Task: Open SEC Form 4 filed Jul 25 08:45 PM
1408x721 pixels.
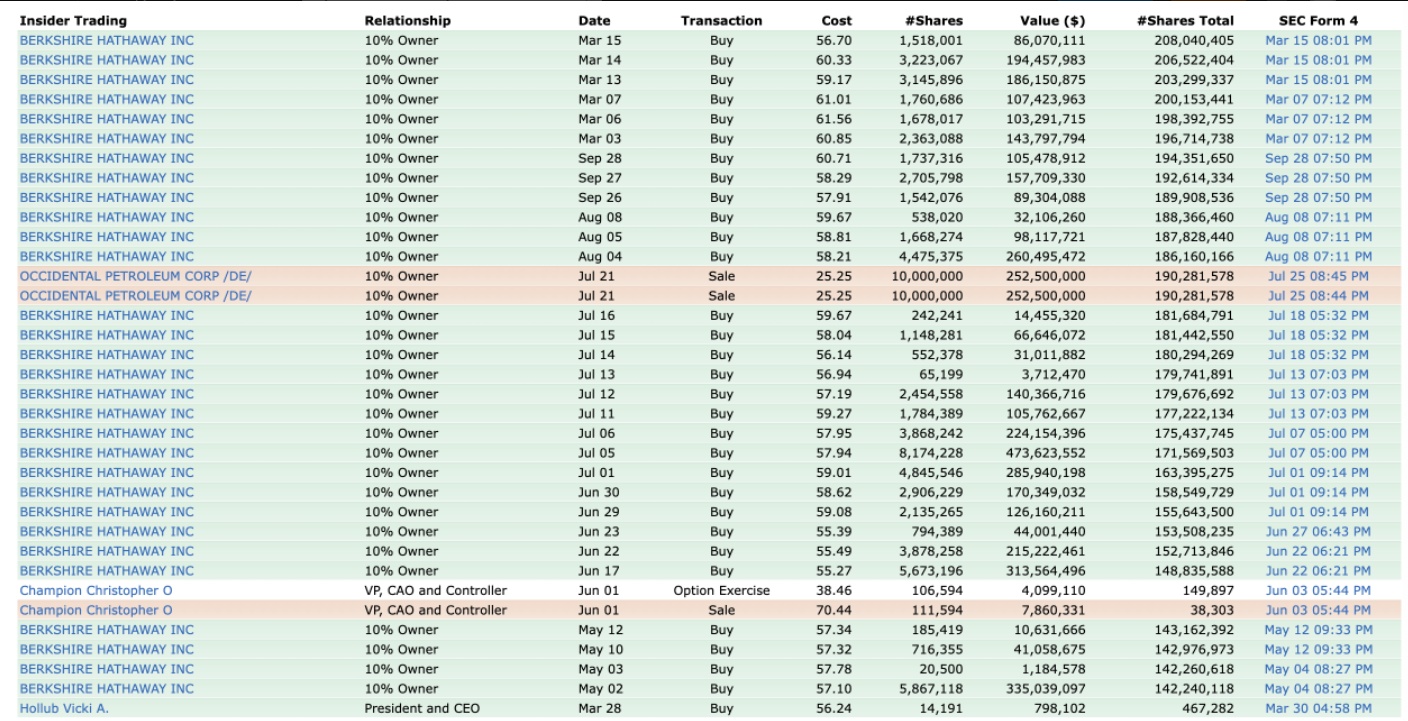Action: [1319, 276]
